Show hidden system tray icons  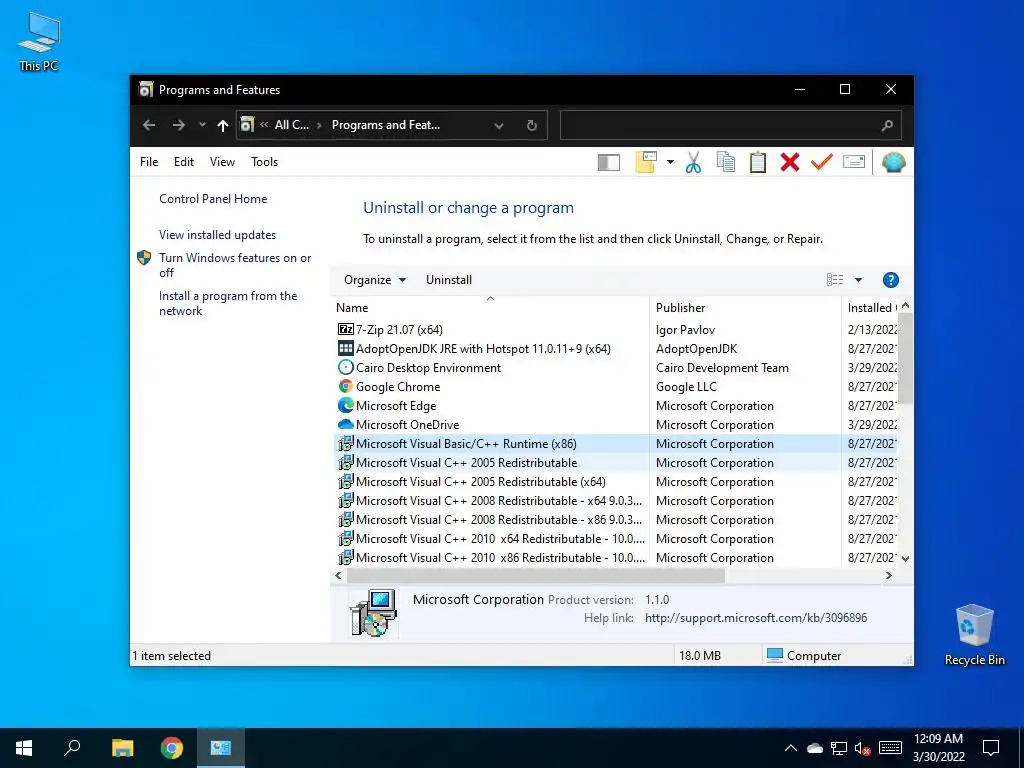[x=790, y=748]
